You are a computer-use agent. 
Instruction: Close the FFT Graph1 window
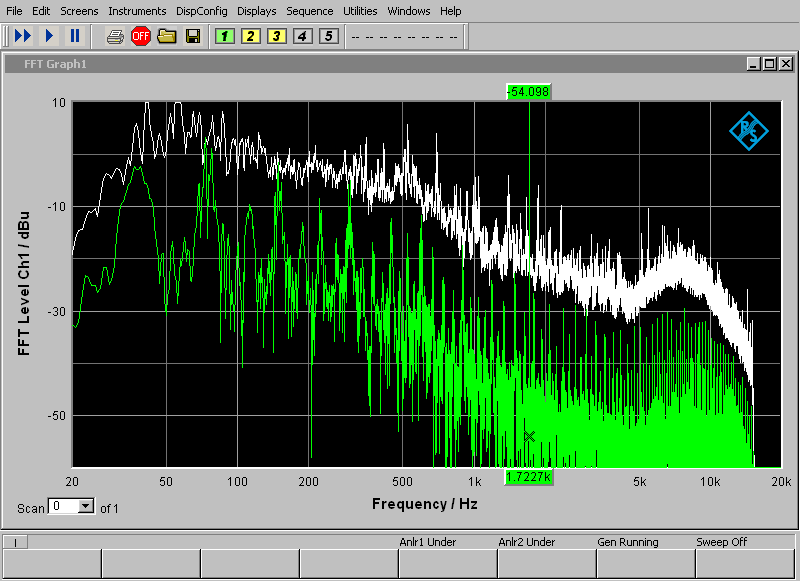[786, 64]
